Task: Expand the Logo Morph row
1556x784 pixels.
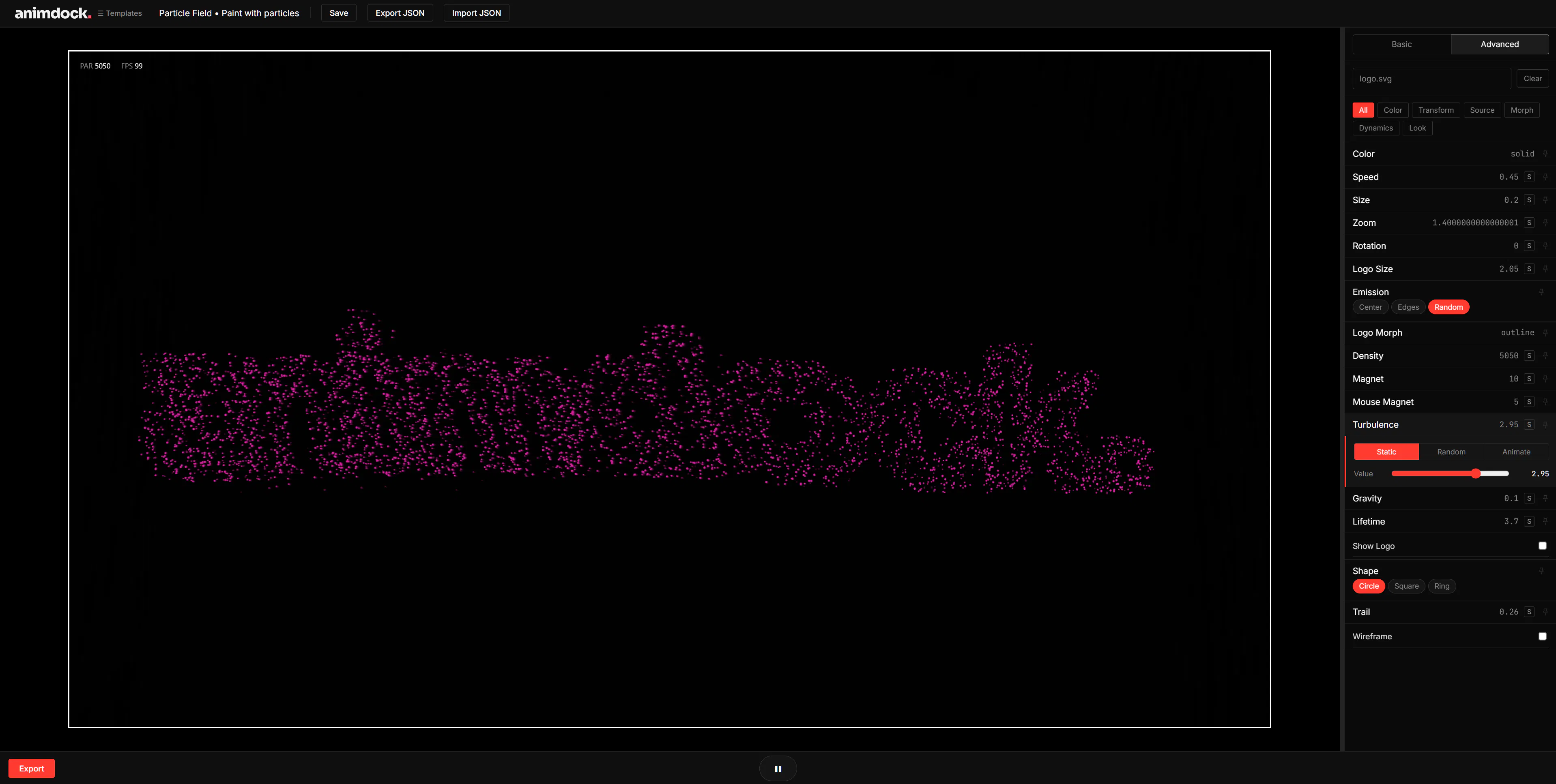Action: 1450,332
